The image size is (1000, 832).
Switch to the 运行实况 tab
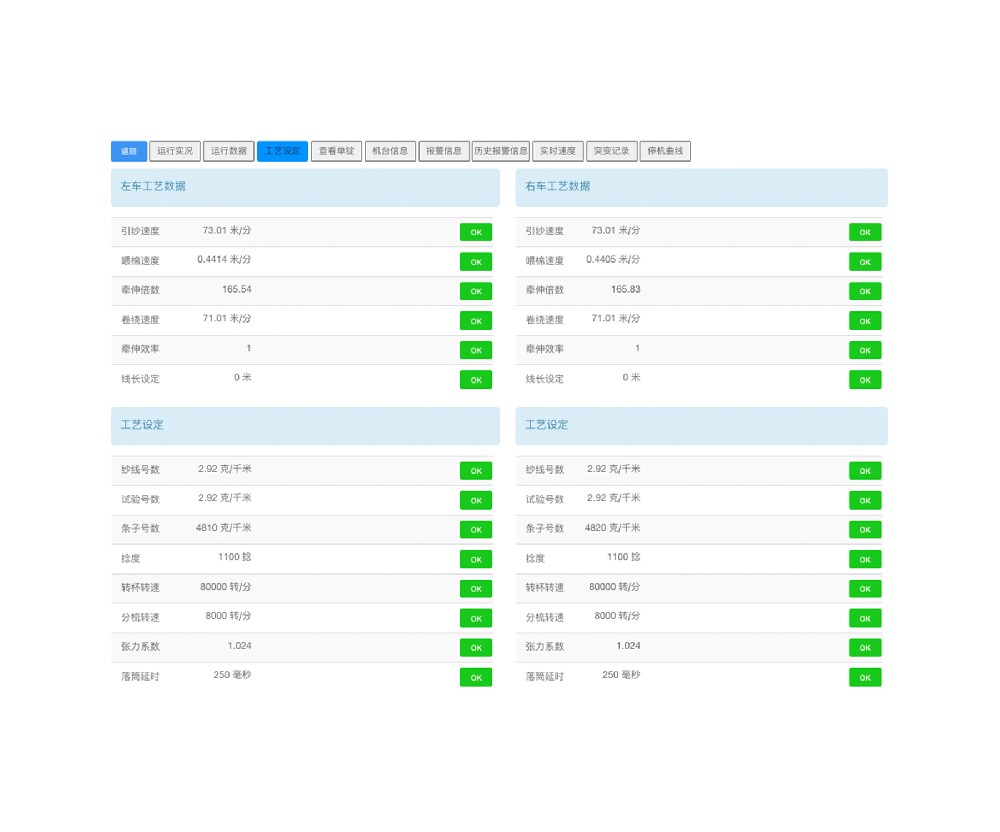tap(175, 151)
